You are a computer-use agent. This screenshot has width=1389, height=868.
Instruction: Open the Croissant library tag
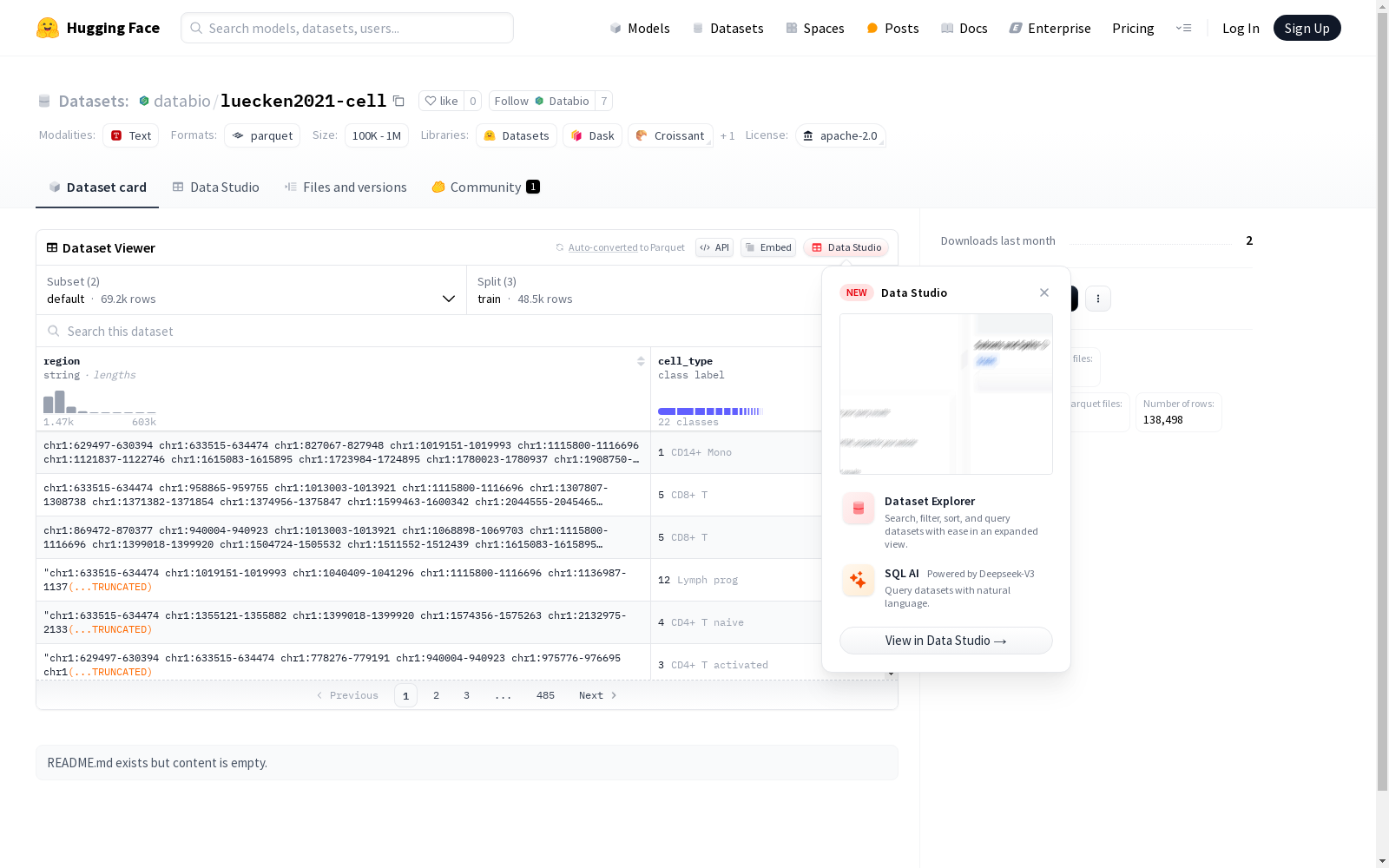point(670,135)
